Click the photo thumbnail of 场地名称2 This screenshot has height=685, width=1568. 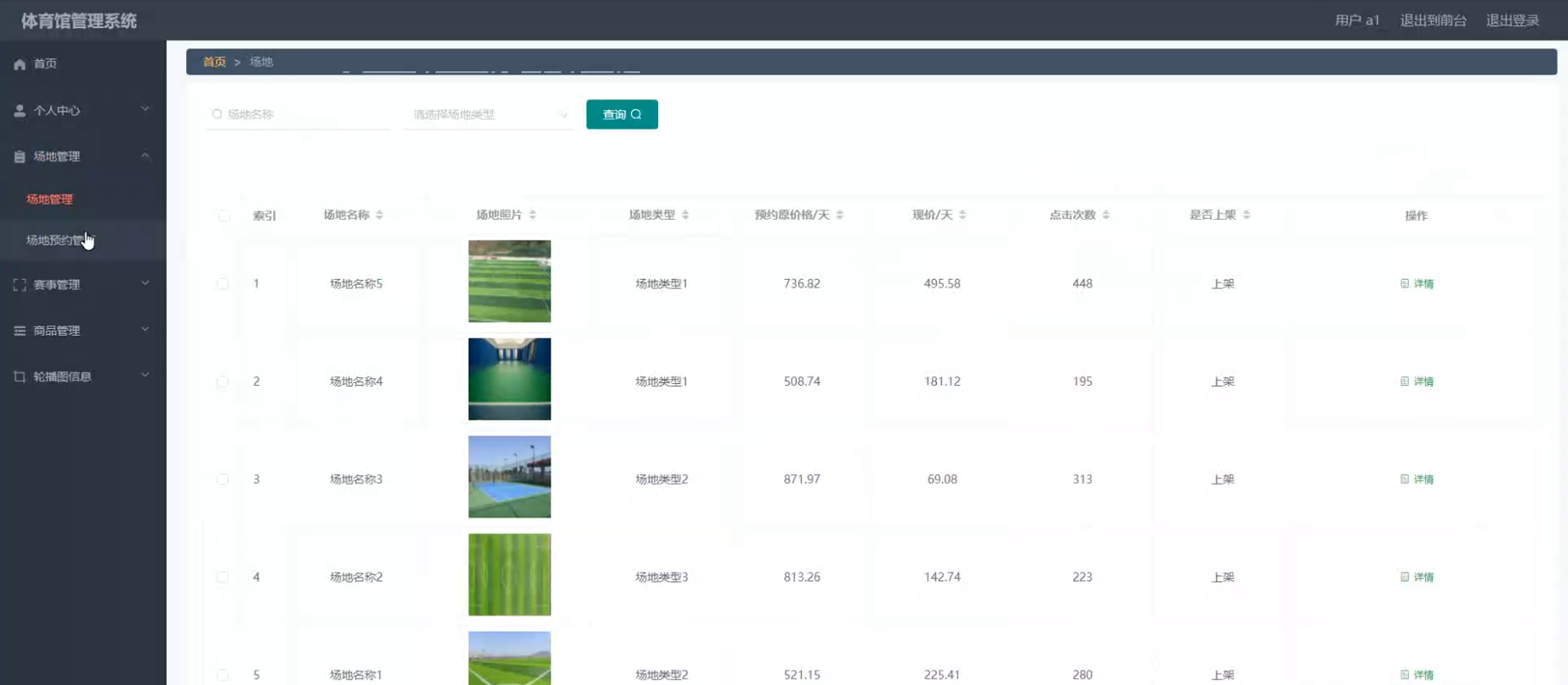point(509,574)
